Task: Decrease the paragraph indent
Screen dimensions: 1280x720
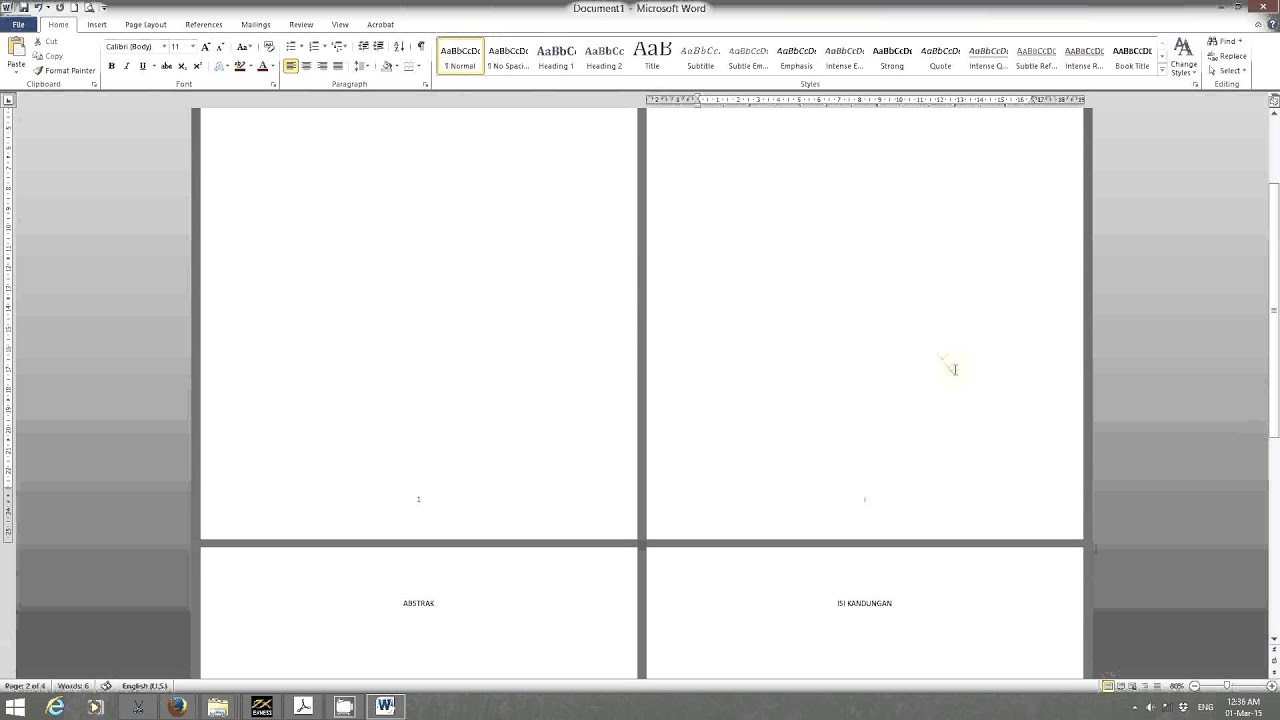Action: coord(363,47)
